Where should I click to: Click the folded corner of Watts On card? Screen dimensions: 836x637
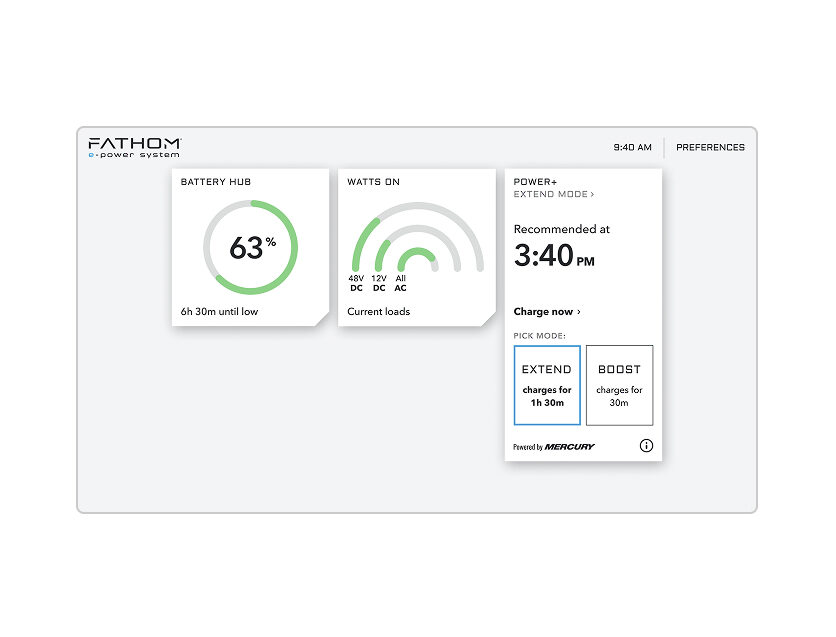487,319
